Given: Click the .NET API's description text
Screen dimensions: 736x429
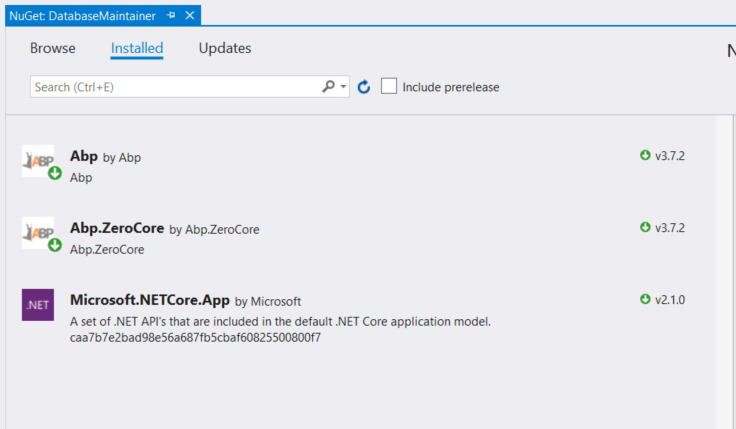Looking at the screenshot, I should (280, 322).
